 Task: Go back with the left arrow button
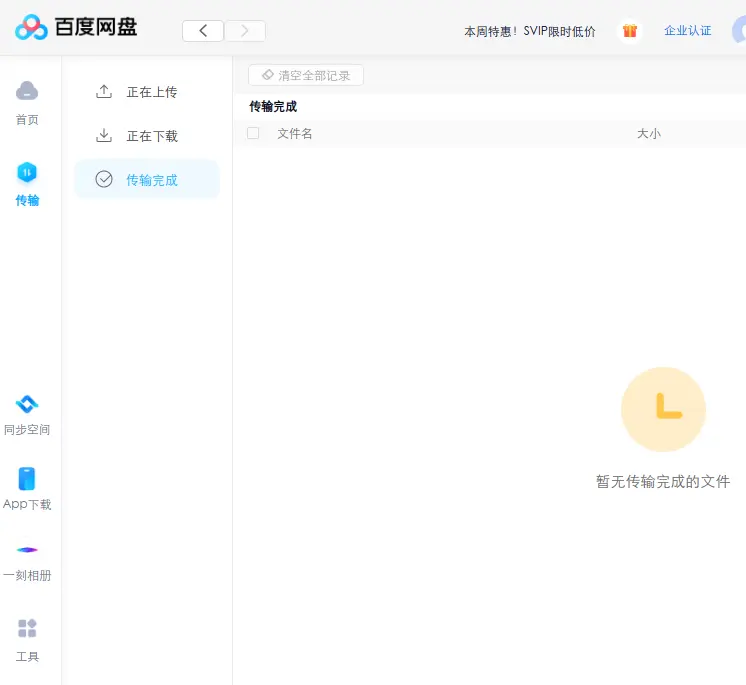pyautogui.click(x=203, y=31)
